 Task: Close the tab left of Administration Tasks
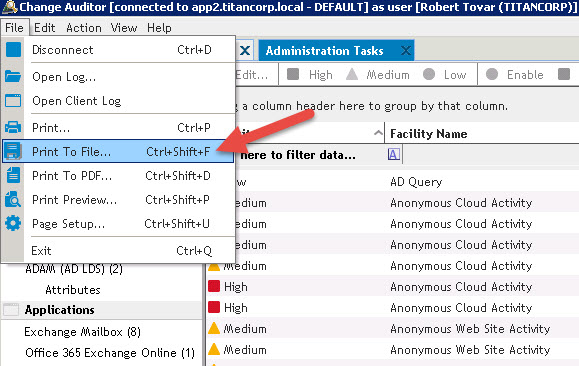point(245,51)
